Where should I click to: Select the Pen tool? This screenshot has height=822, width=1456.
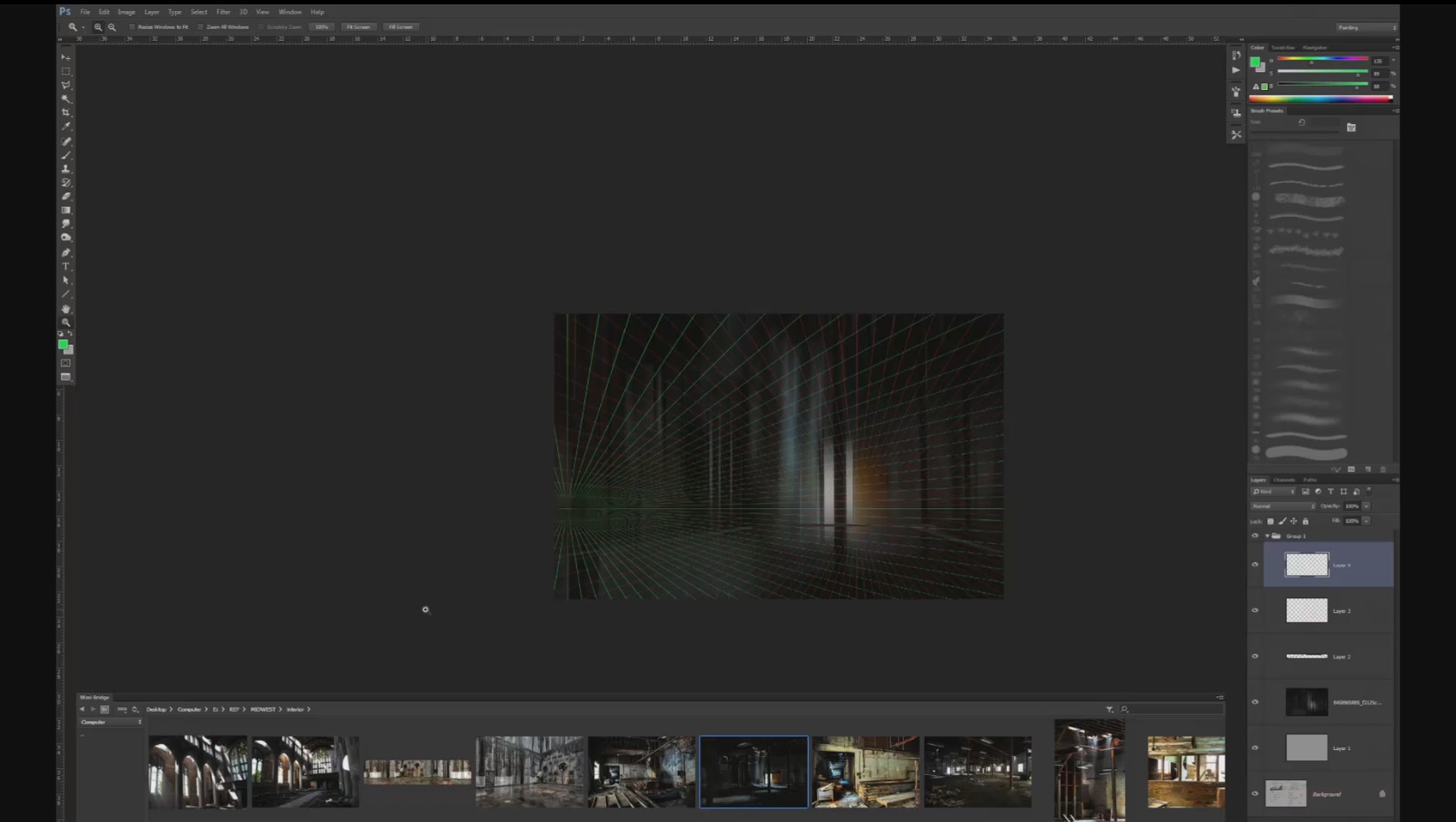(x=66, y=252)
